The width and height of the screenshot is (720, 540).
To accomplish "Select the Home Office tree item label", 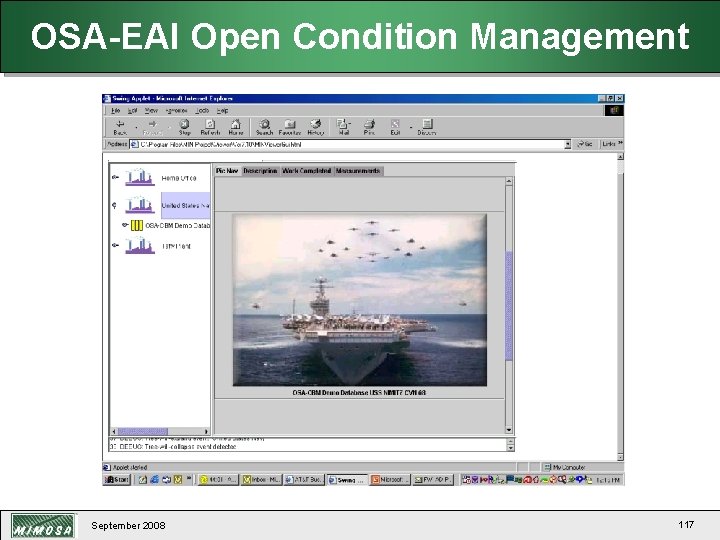I will (179, 178).
